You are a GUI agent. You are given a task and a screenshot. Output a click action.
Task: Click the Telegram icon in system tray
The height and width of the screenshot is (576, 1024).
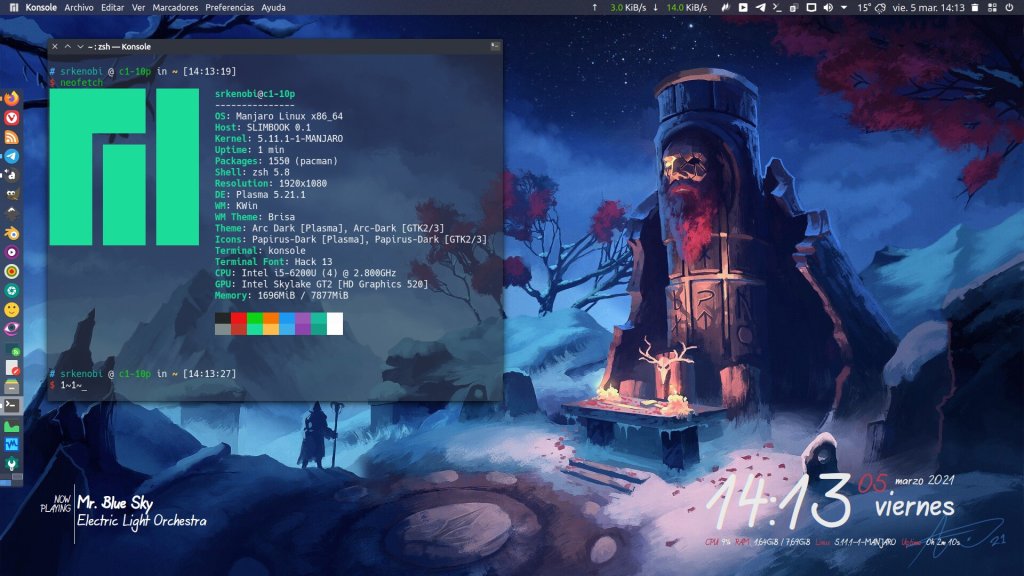(760, 7)
